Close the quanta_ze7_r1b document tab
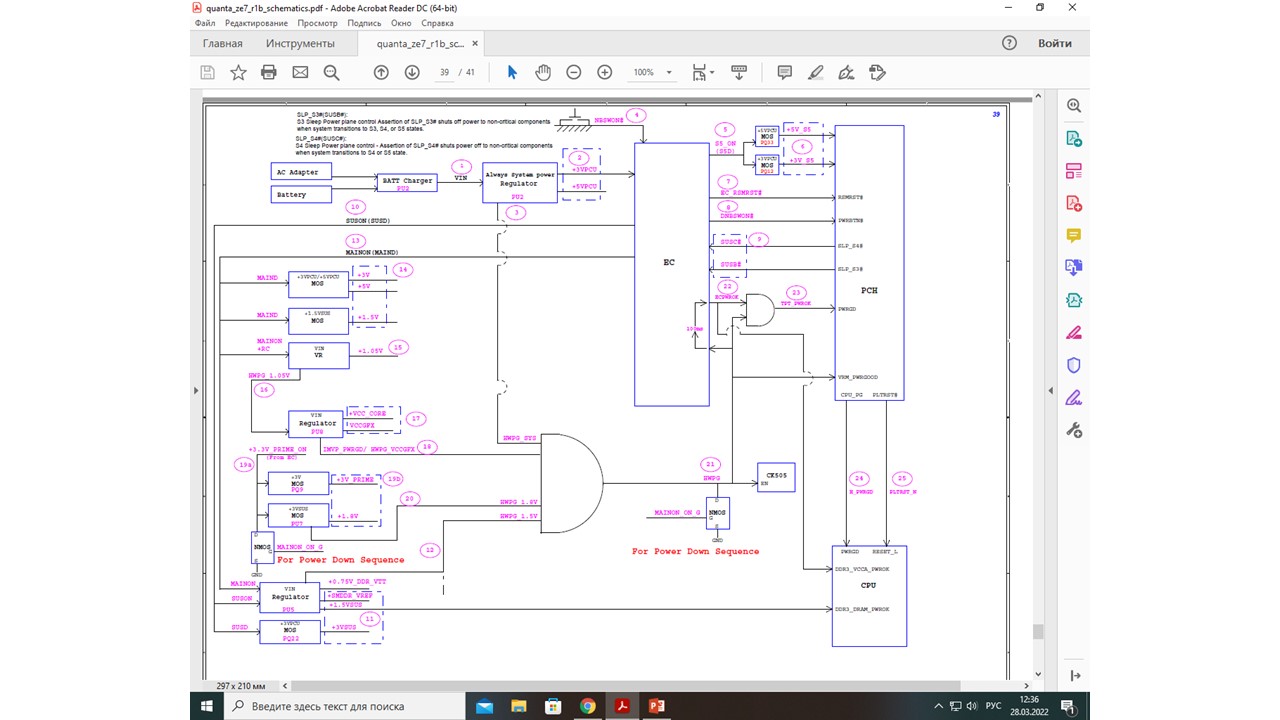 [476, 44]
